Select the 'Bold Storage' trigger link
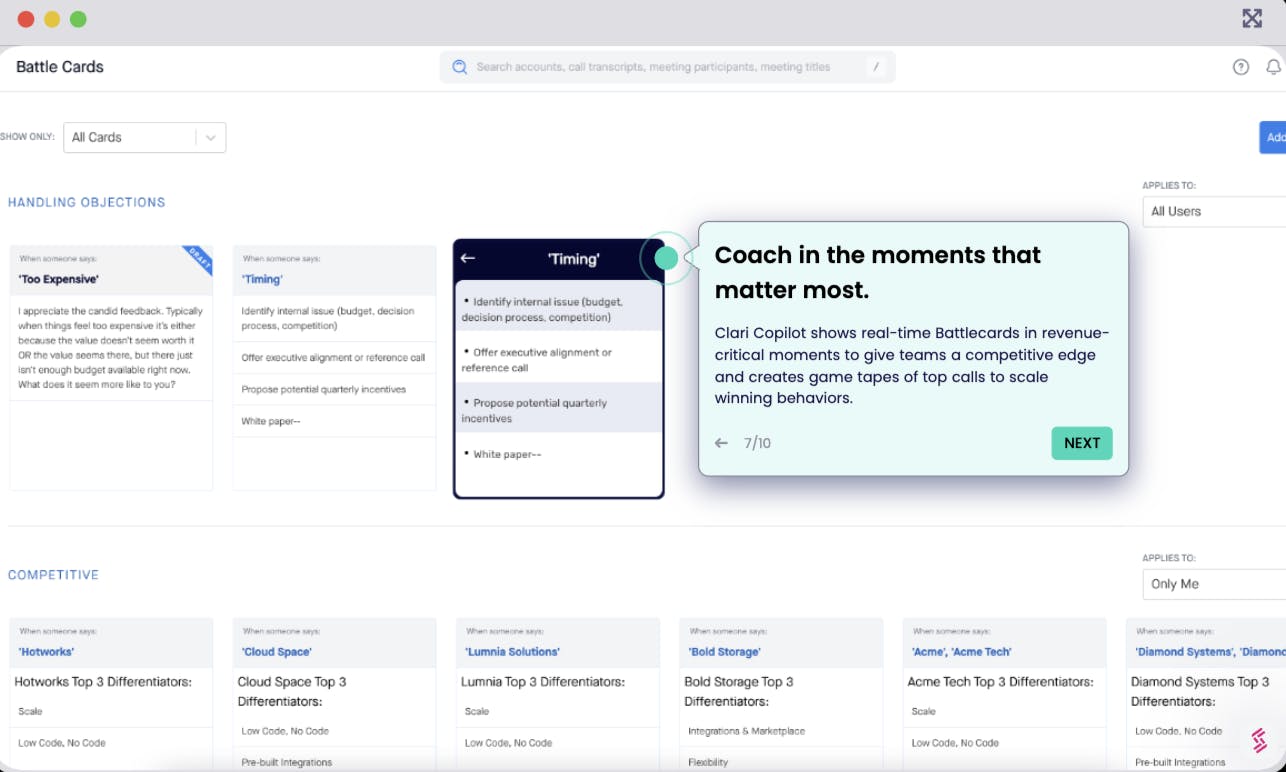This screenshot has width=1286, height=772. (724, 652)
